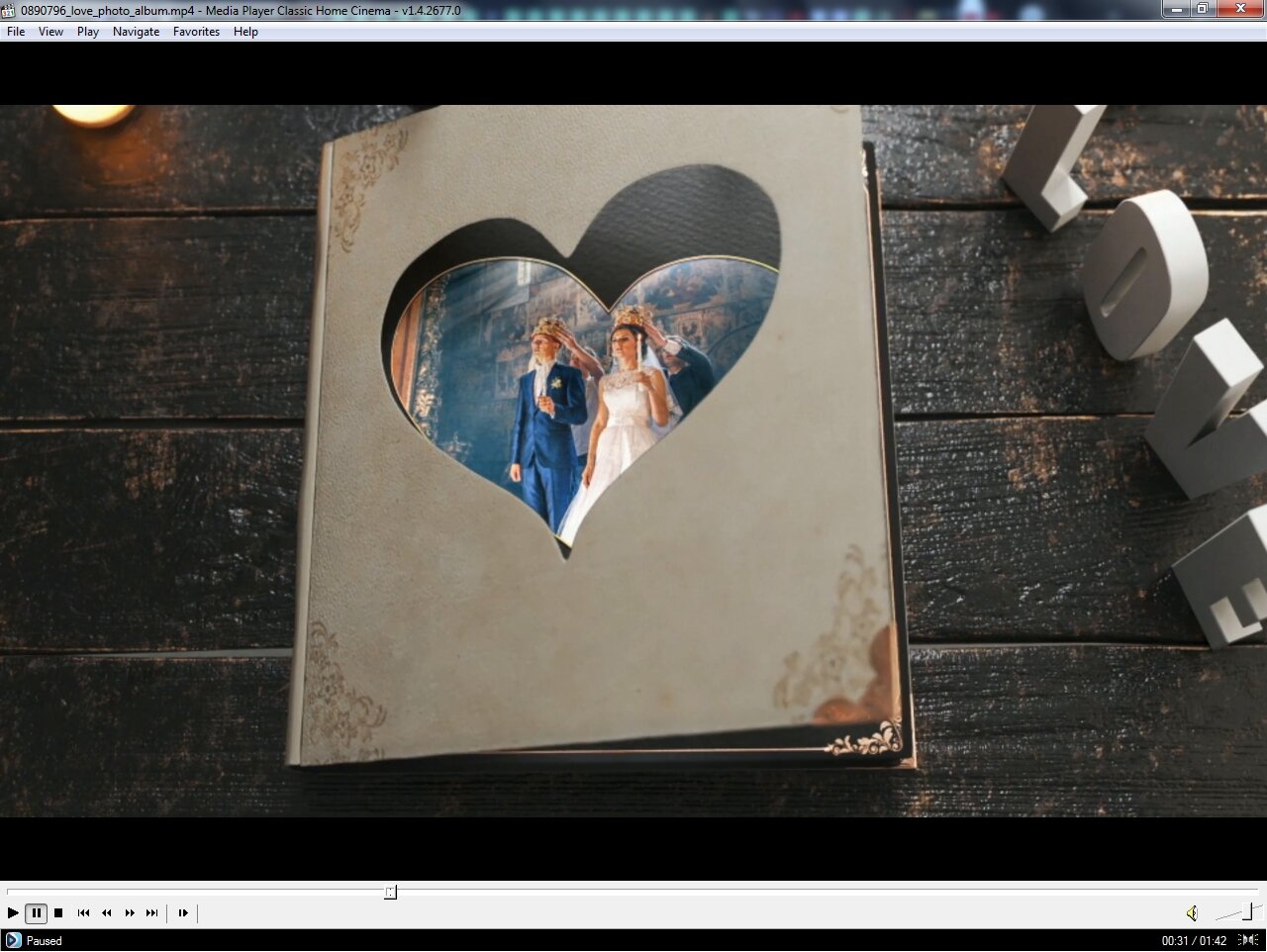Viewport: 1267px width, 952px height.
Task: Click the volume slider handle
Action: pyautogui.click(x=1249, y=911)
